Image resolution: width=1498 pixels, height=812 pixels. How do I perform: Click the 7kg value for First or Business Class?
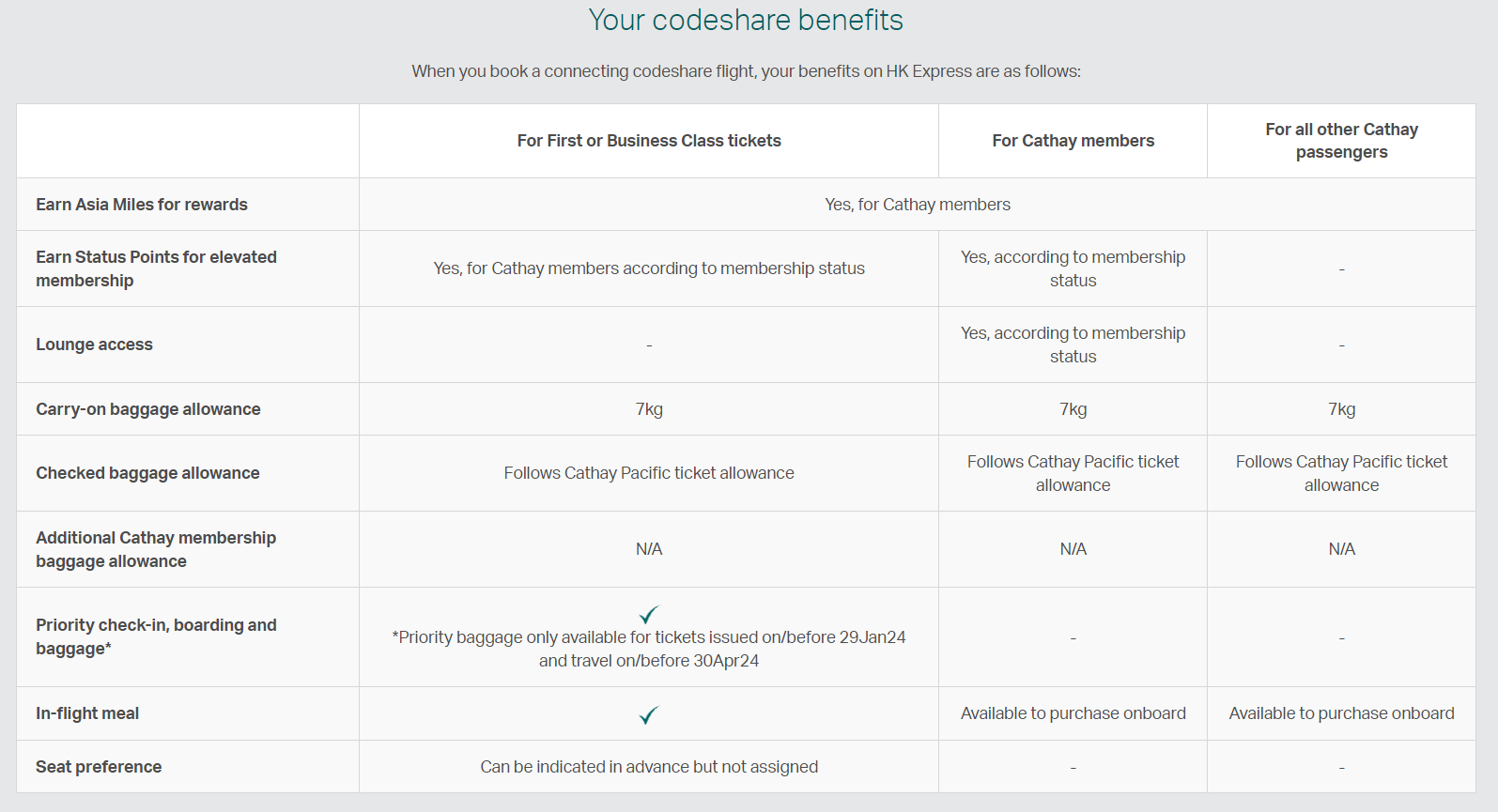[649, 409]
